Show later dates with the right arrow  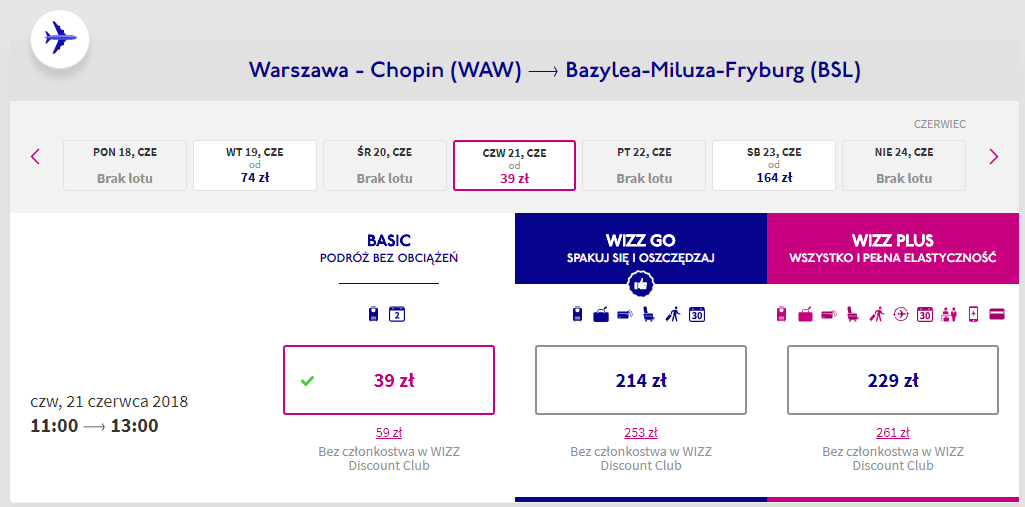[x=993, y=156]
